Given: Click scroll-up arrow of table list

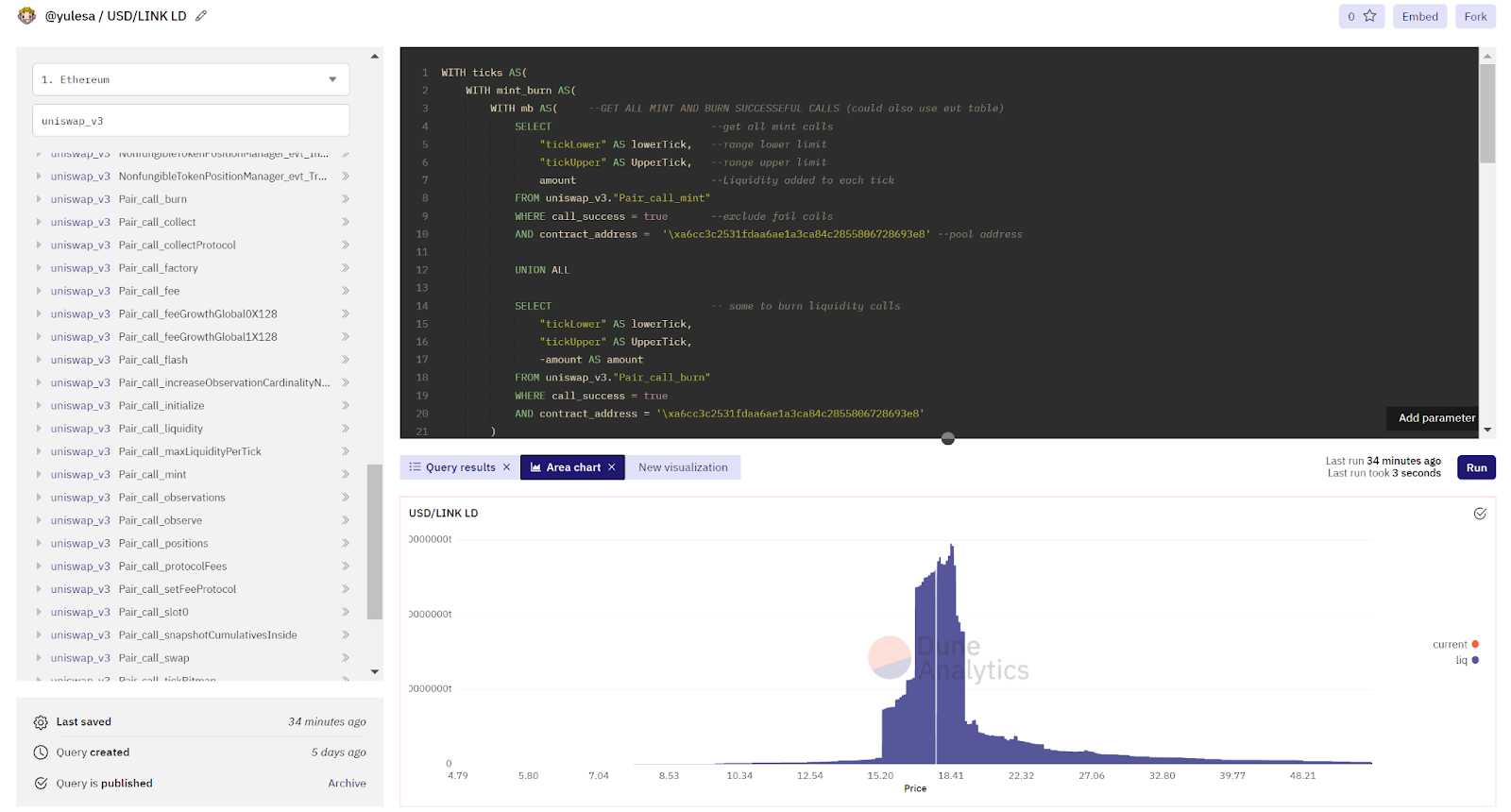Looking at the screenshot, I should [375, 57].
